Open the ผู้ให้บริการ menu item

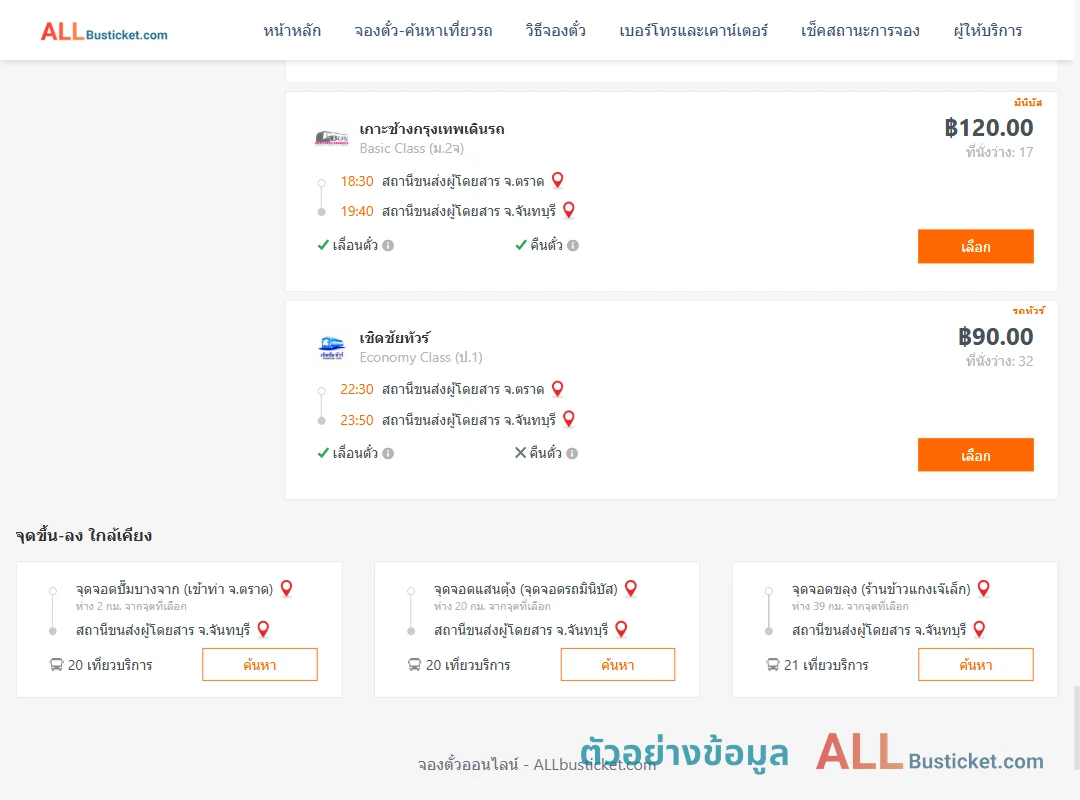(x=987, y=31)
